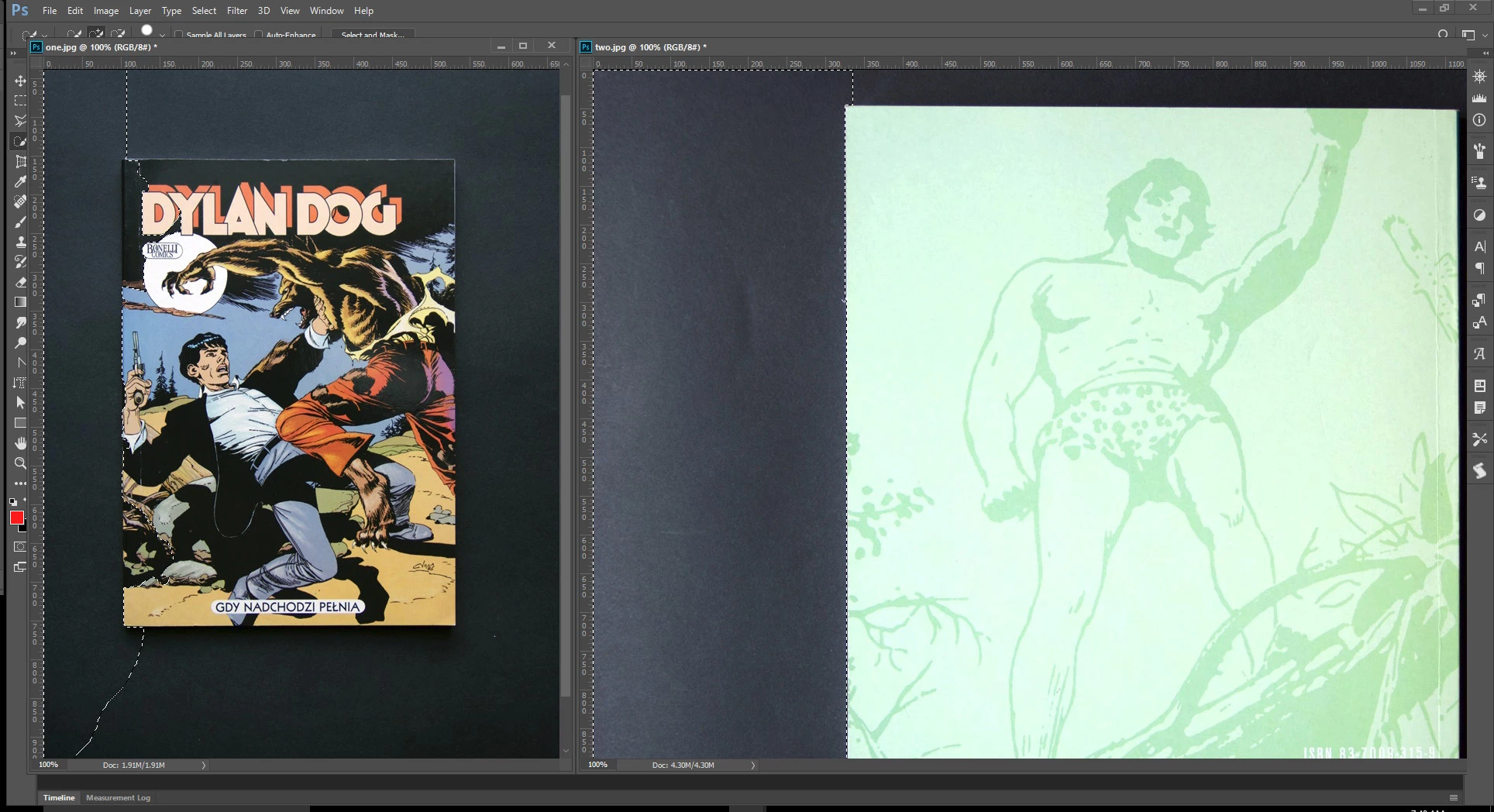This screenshot has width=1494, height=812.
Task: Select the Healing Brush tool
Action: point(20,201)
